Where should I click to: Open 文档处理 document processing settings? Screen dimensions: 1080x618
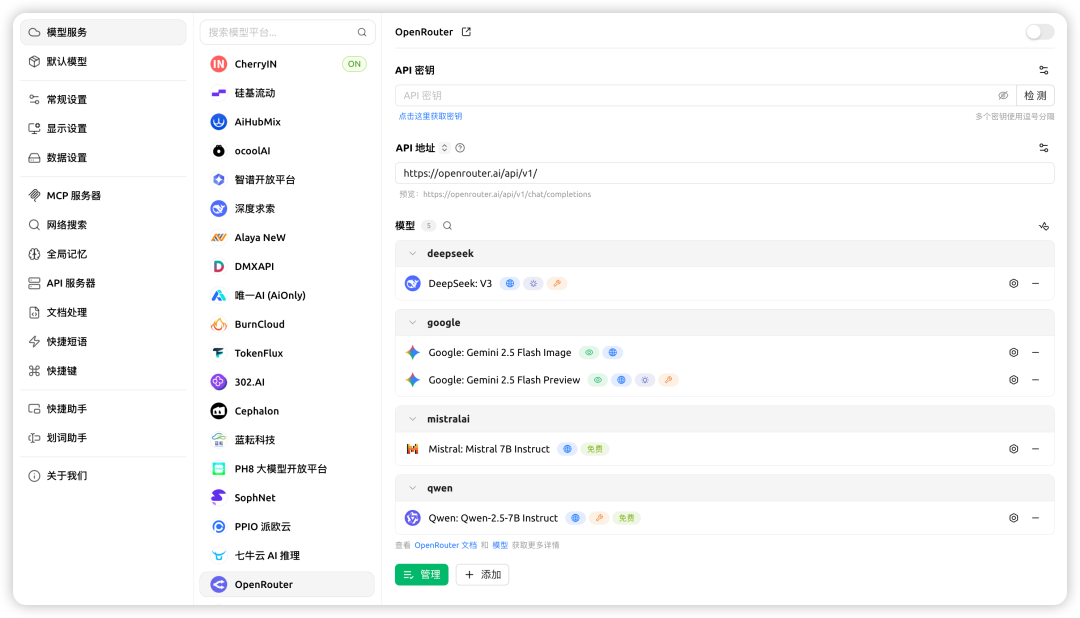[103, 312]
